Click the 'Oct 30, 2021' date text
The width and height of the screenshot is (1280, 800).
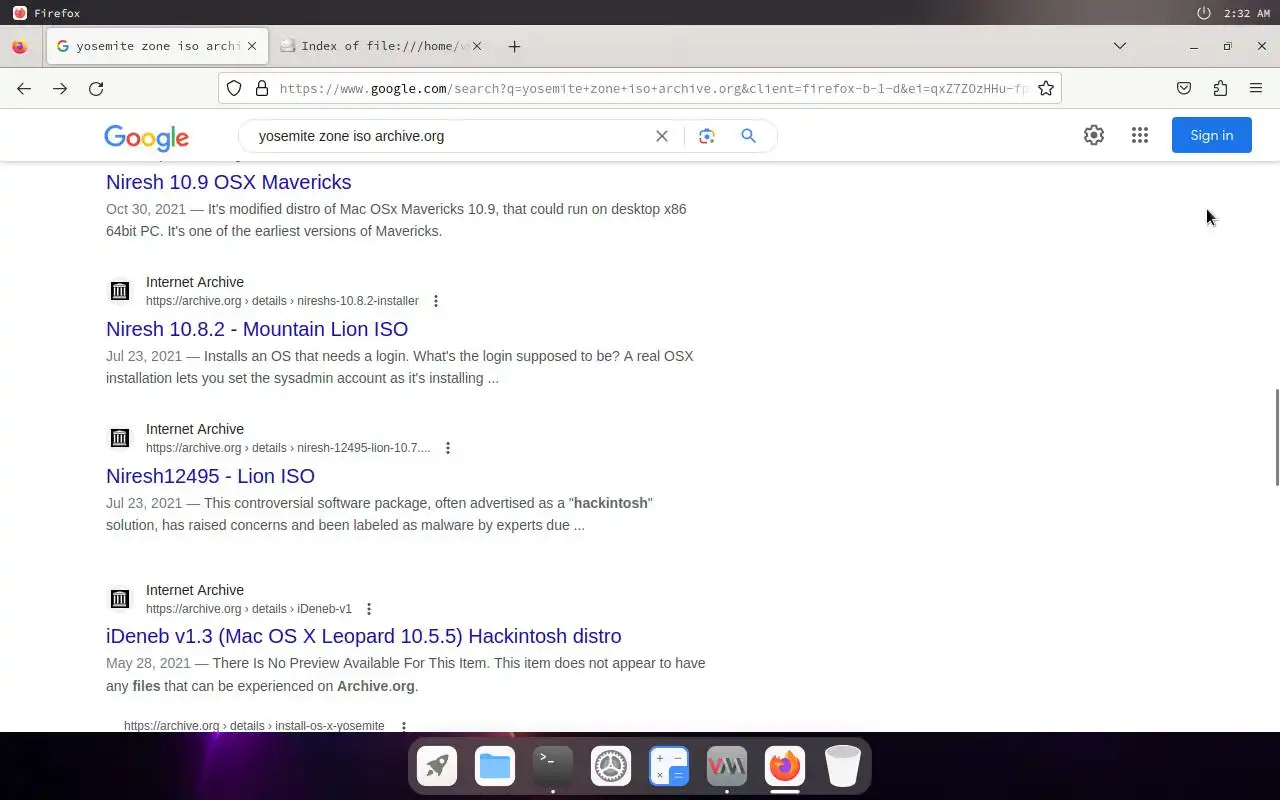(x=146, y=209)
